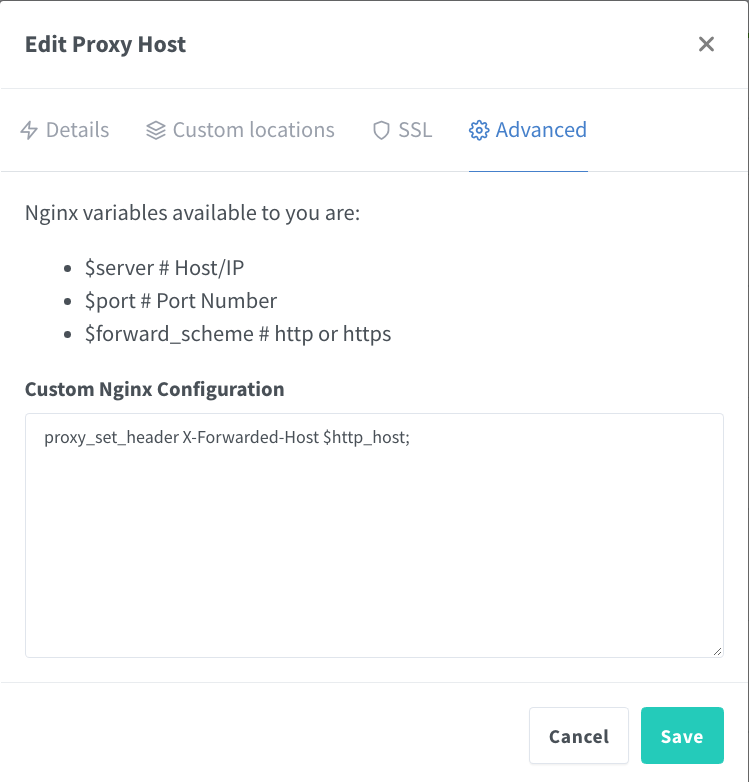Click the 'Nginx variables available' intro text
Image resolution: width=749 pixels, height=782 pixels.
(192, 214)
